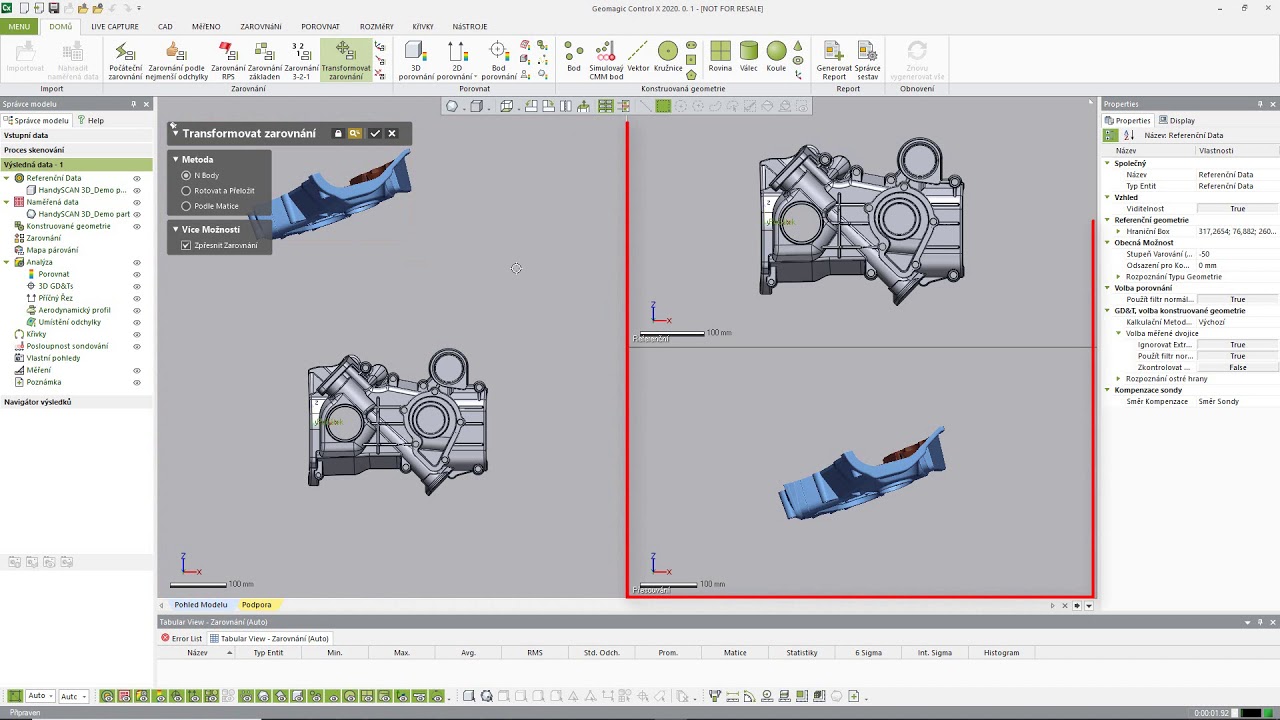Toggle visibility of Porovnat in the tree
The height and width of the screenshot is (720, 1280).
[137, 274]
